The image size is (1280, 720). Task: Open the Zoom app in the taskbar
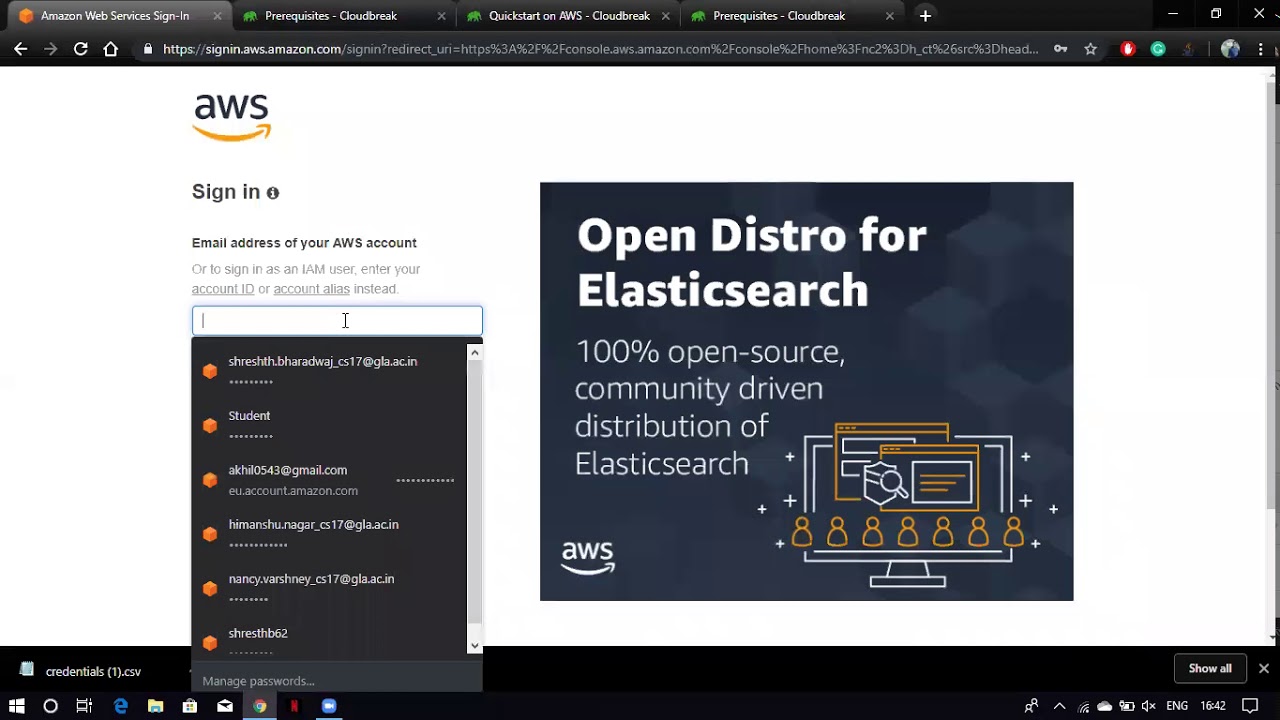tap(329, 706)
